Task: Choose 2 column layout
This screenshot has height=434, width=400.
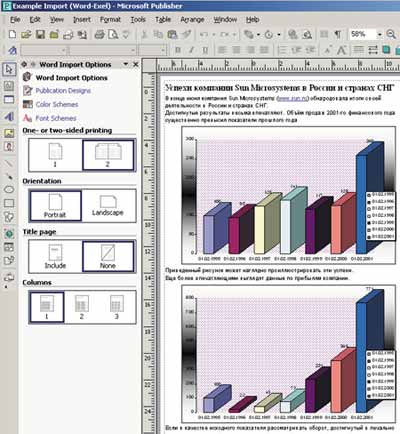Action: click(82, 307)
